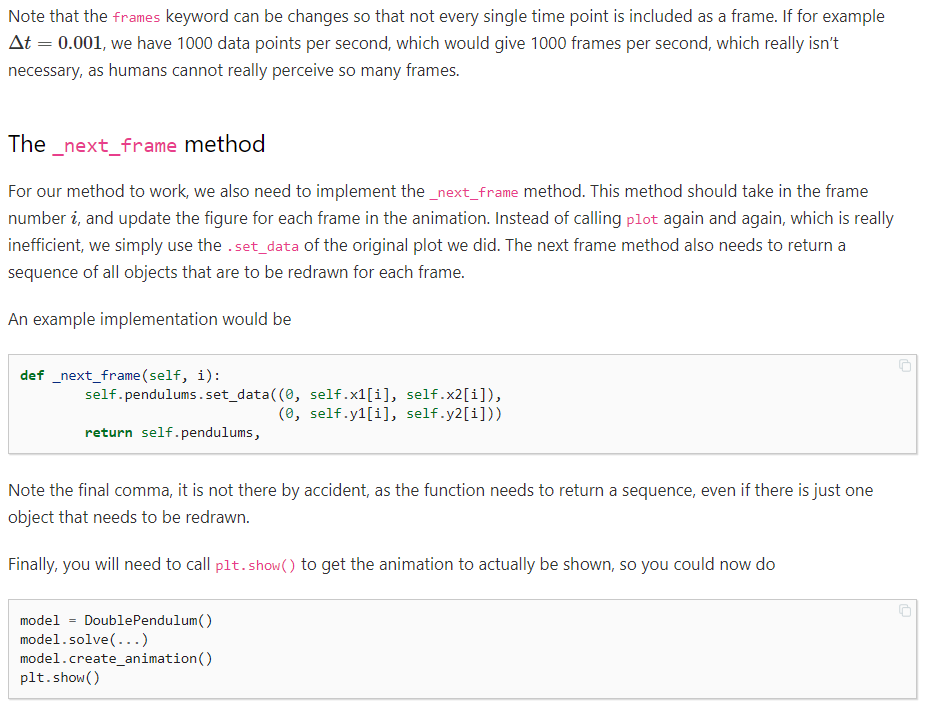
Task: Click the inline '.set_data' code word
Action: 263,246
